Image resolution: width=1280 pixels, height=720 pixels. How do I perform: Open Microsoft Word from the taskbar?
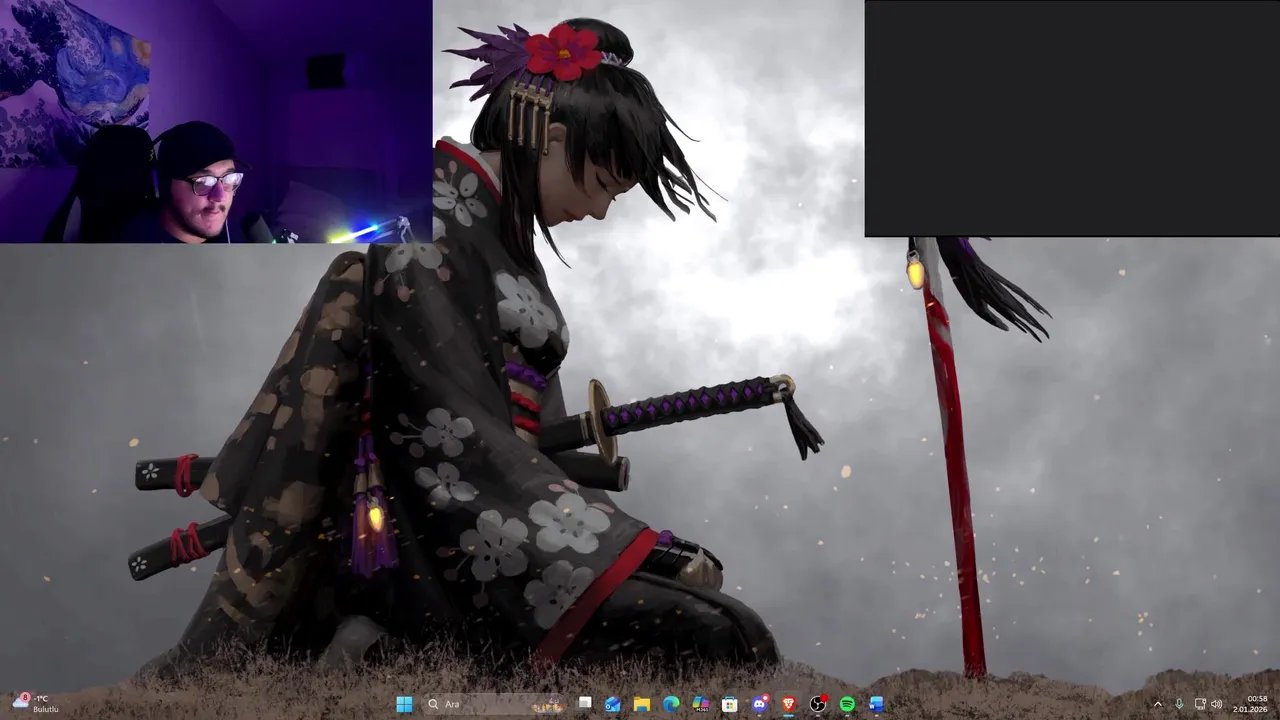coord(877,704)
